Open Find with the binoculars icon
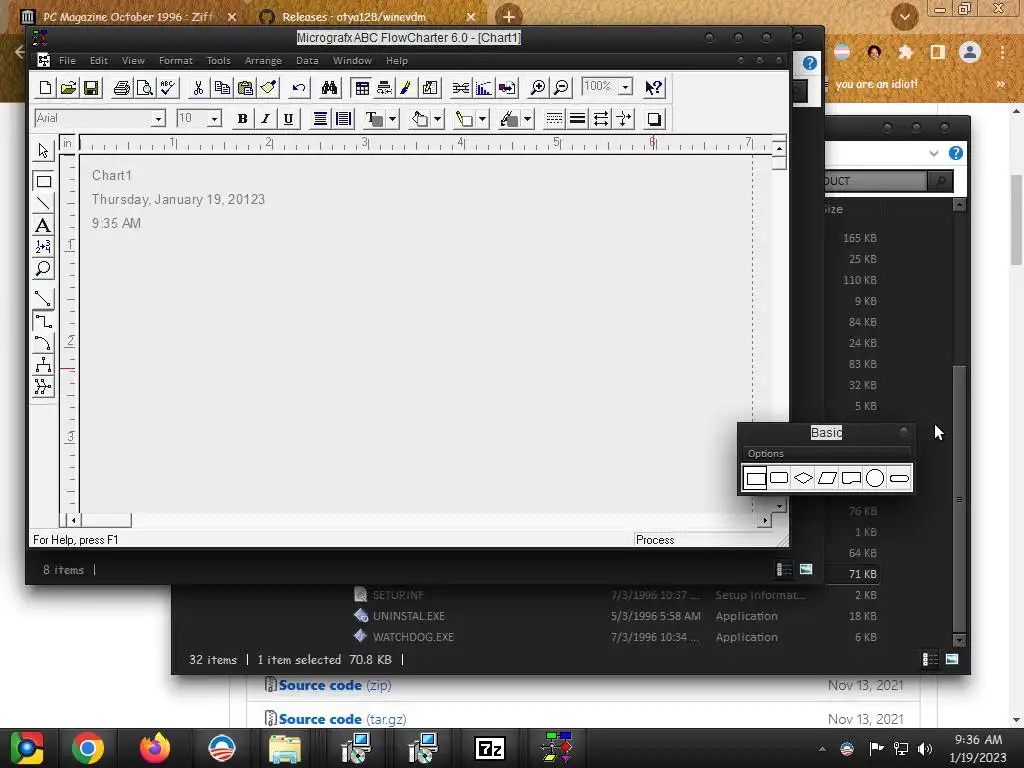This screenshot has height=768, width=1024. tap(329, 88)
